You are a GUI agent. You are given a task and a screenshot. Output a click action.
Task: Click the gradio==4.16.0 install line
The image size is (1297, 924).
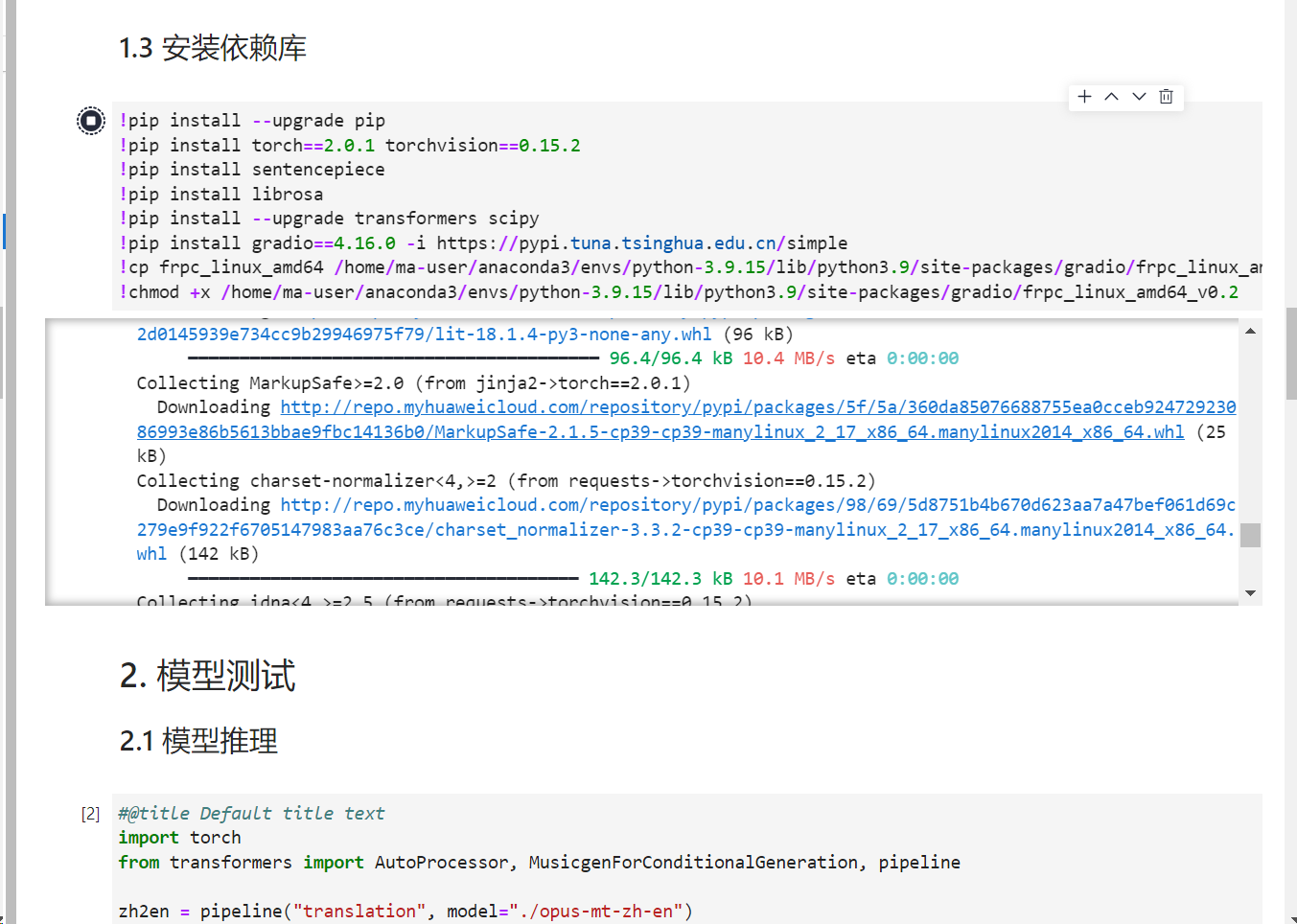pyautogui.click(x=483, y=243)
